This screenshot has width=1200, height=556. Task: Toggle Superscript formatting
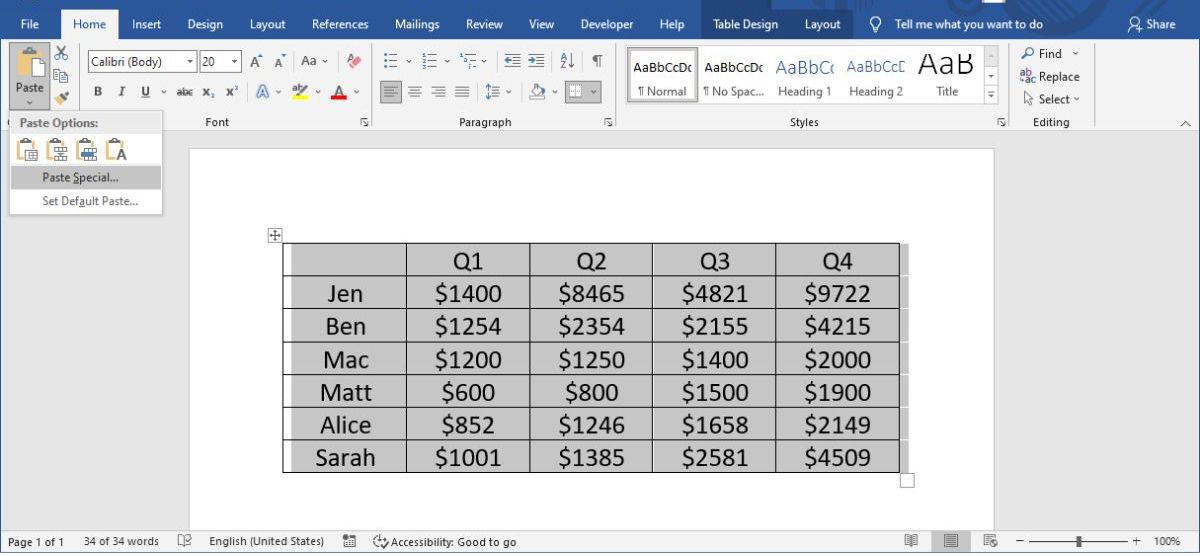click(231, 92)
